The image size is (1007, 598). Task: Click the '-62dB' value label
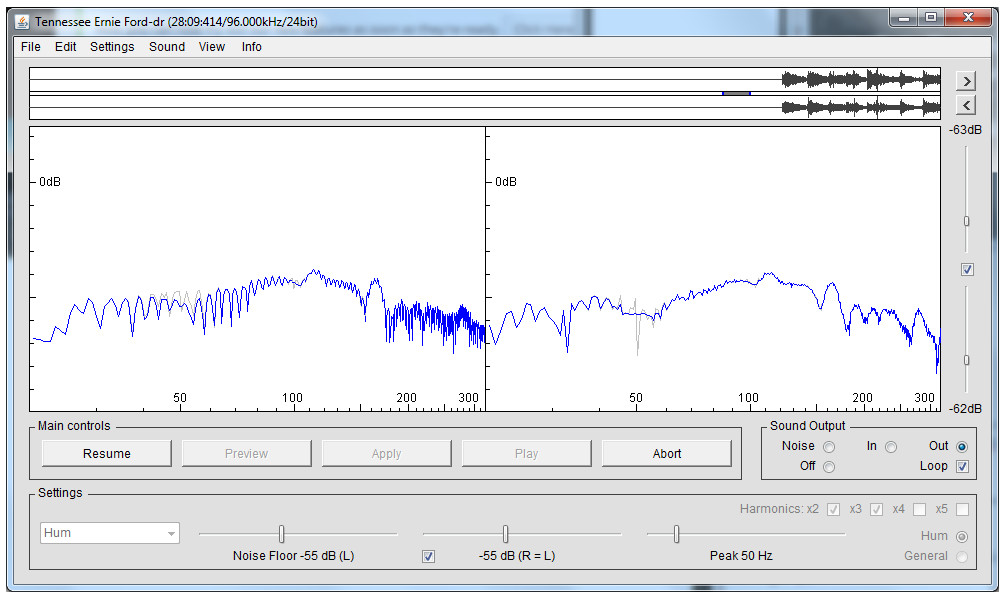click(x=966, y=409)
